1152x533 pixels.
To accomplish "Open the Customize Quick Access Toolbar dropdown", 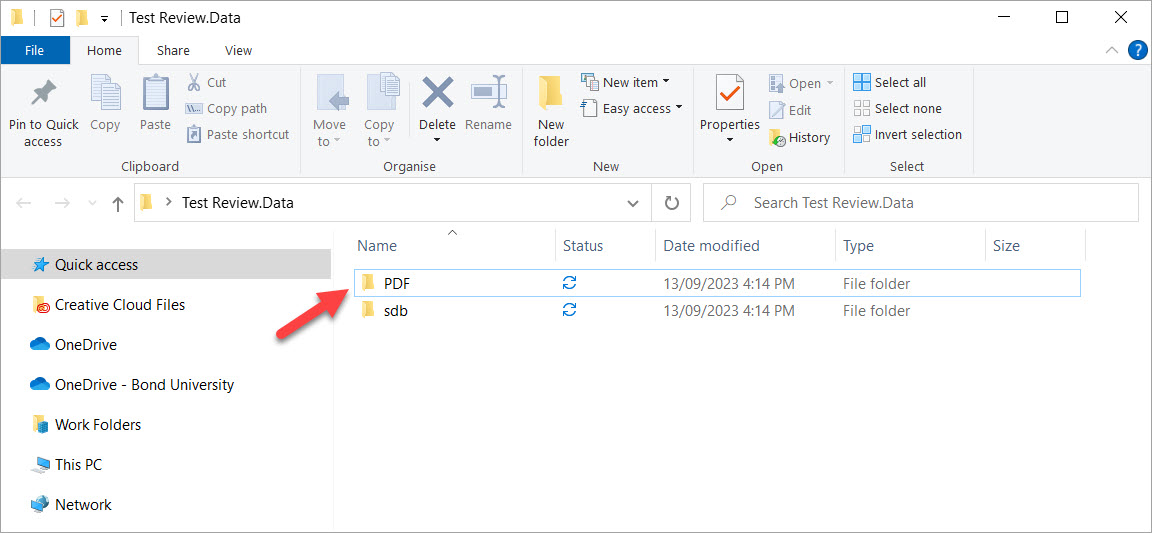I will pyautogui.click(x=105, y=18).
